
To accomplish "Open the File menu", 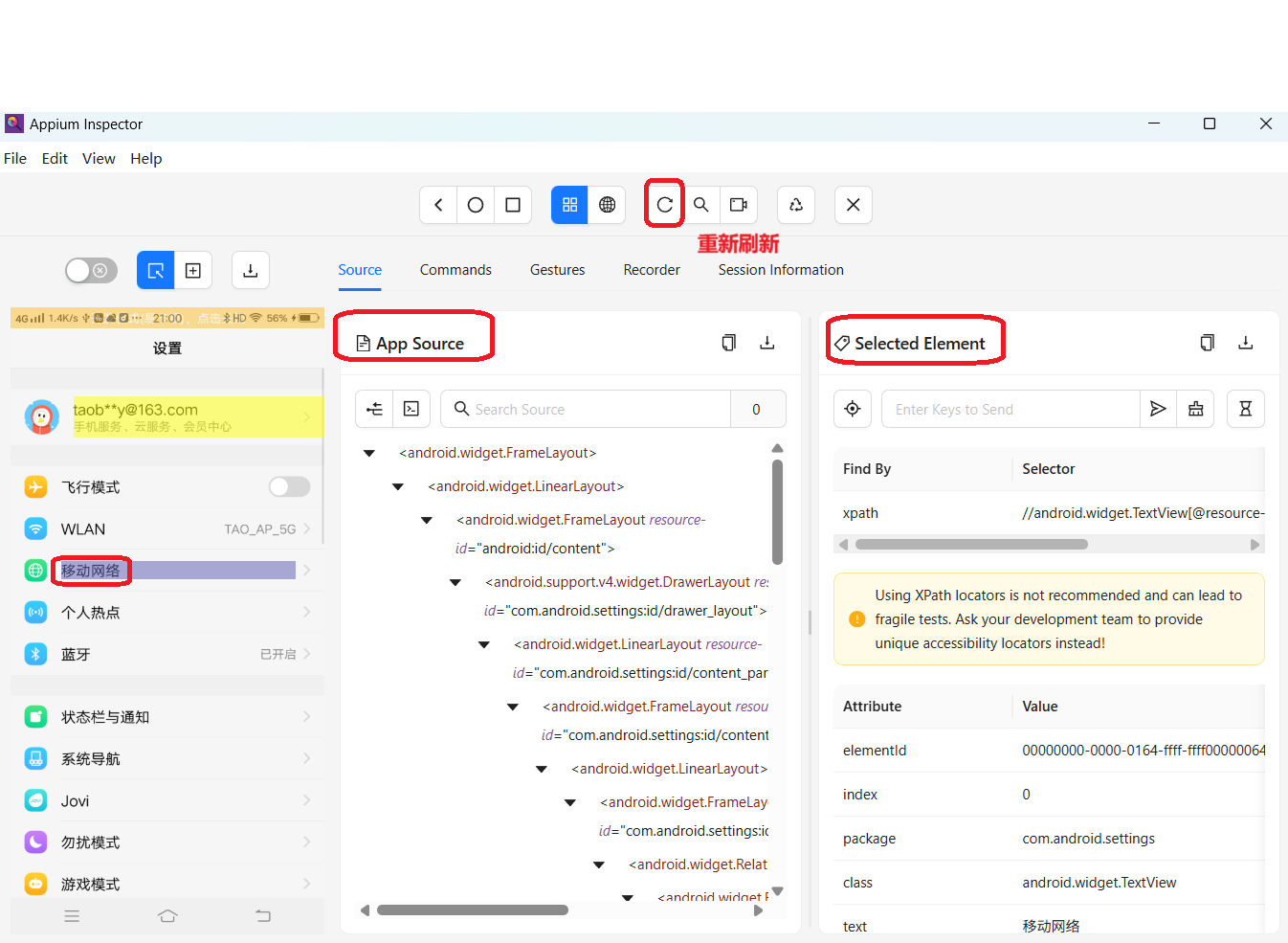I will click(15, 159).
